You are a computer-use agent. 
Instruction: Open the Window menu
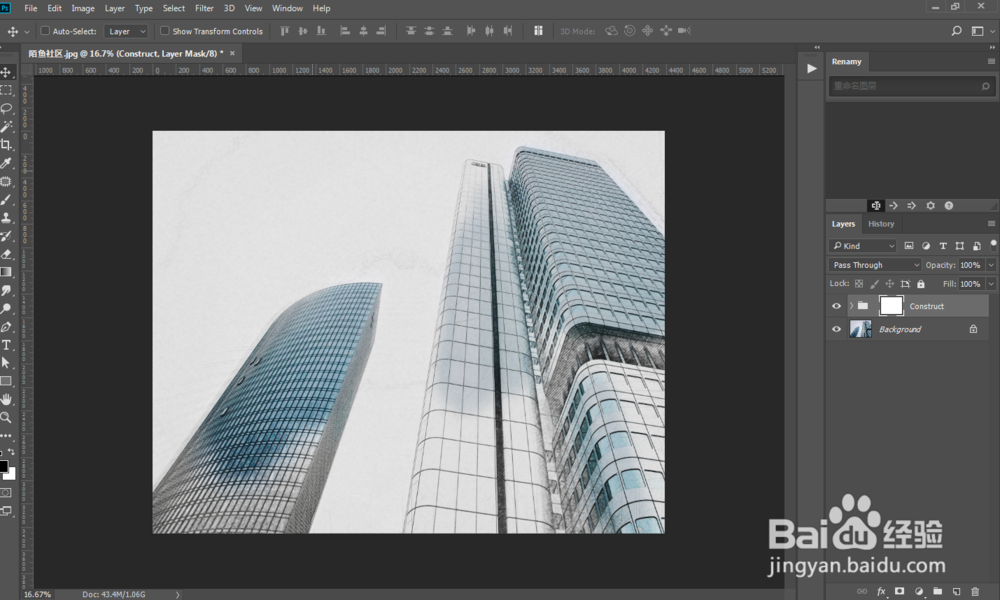coord(287,8)
